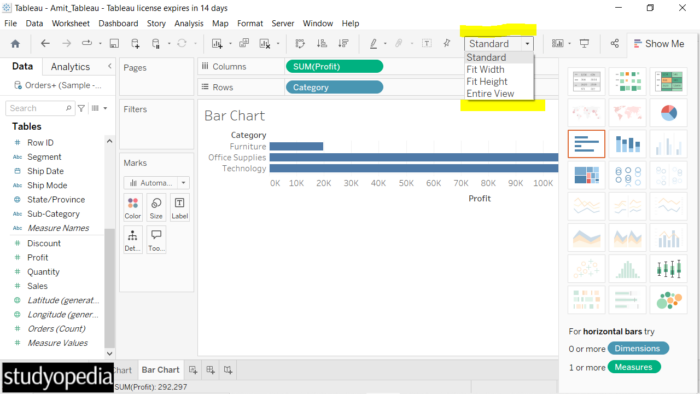Click the highlight pen icon
This screenshot has height=394, width=700.
tap(373, 43)
